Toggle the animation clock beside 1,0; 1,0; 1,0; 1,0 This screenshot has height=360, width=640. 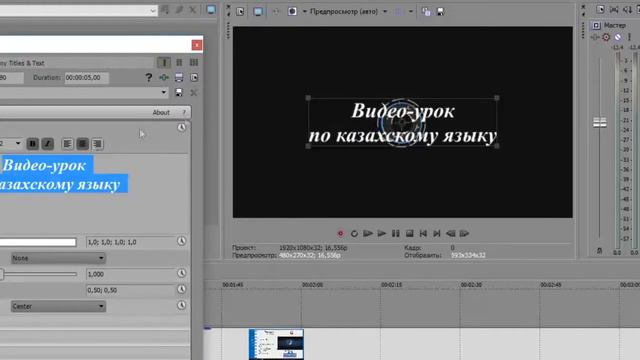[x=182, y=241]
